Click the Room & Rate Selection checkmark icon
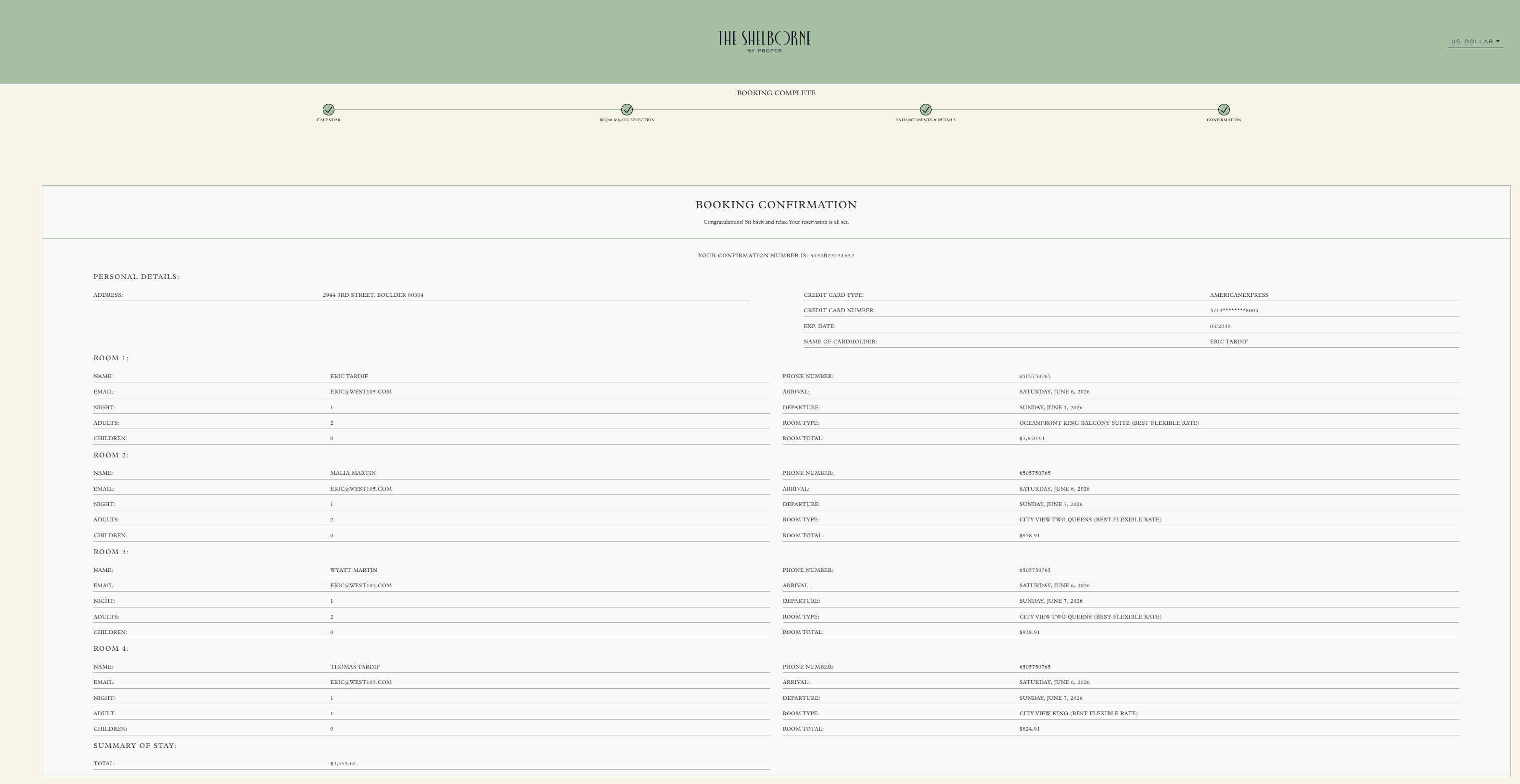Screen dimensions: 1520x784 (x=626, y=110)
